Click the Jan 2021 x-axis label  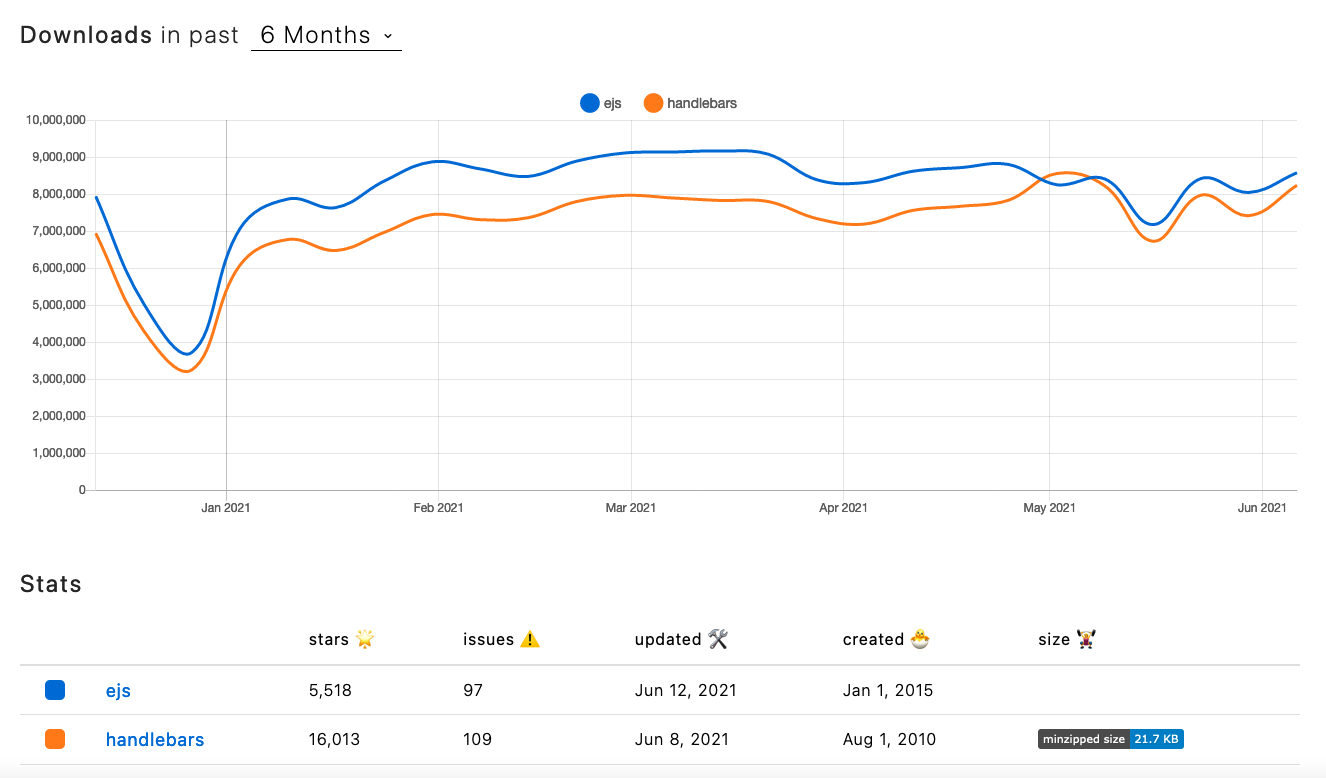pyautogui.click(x=226, y=508)
